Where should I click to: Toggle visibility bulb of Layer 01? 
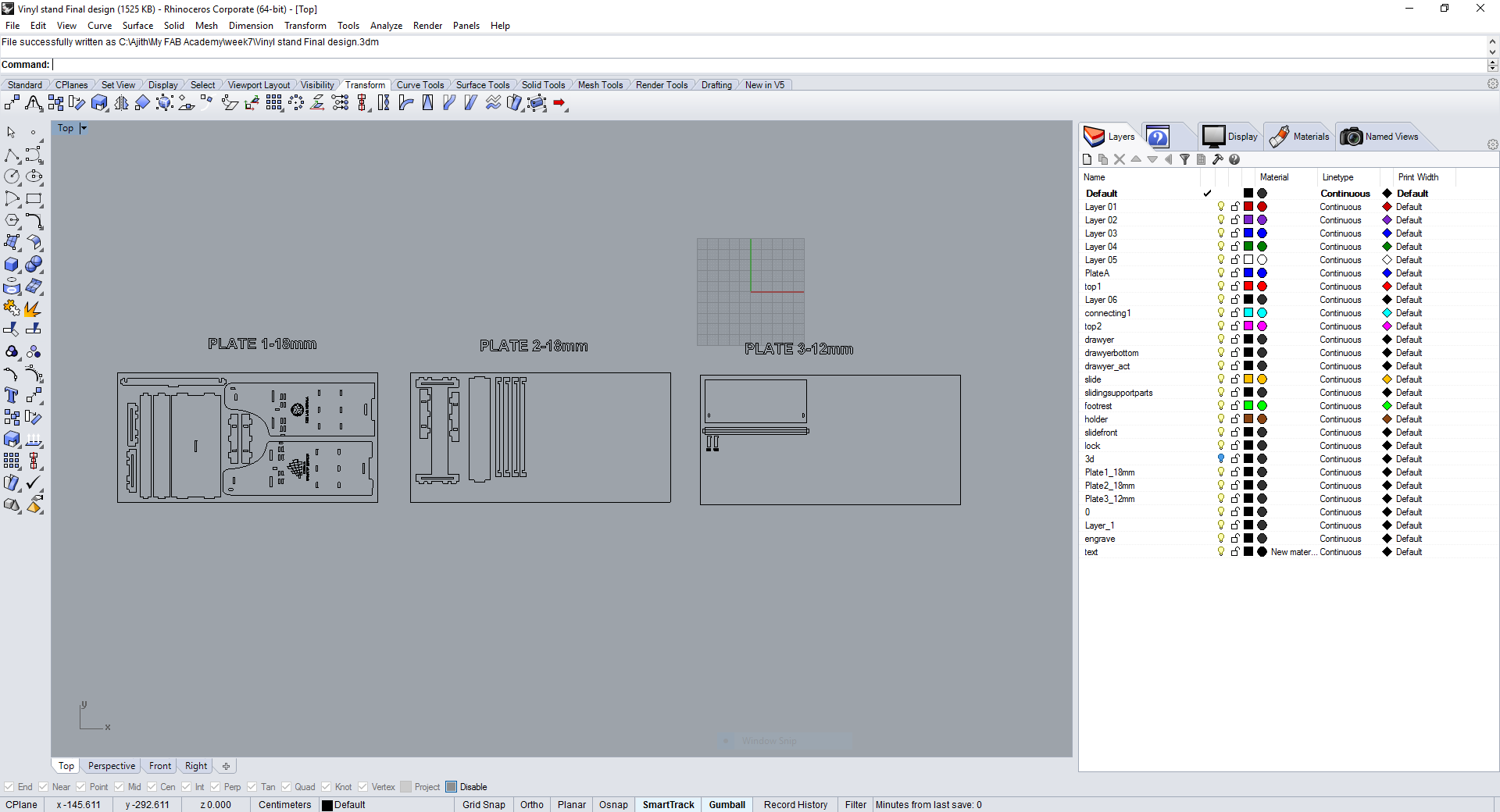point(1221,207)
